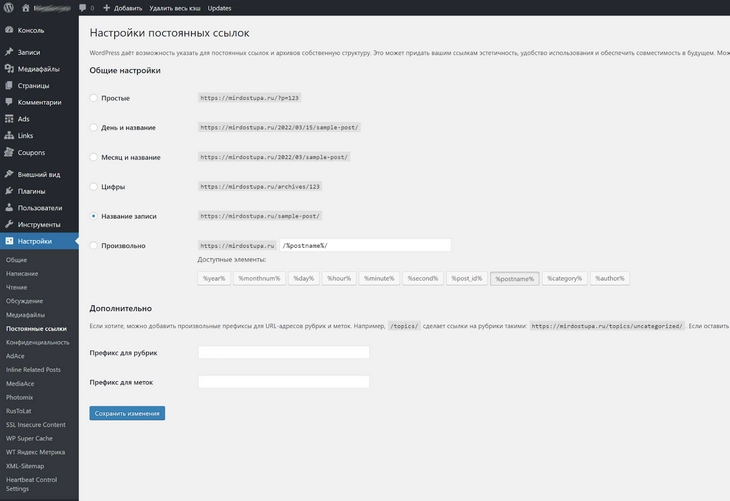This screenshot has height=501, width=730.
Task: Open Добавить menu in admin bar
Action: [x=128, y=8]
